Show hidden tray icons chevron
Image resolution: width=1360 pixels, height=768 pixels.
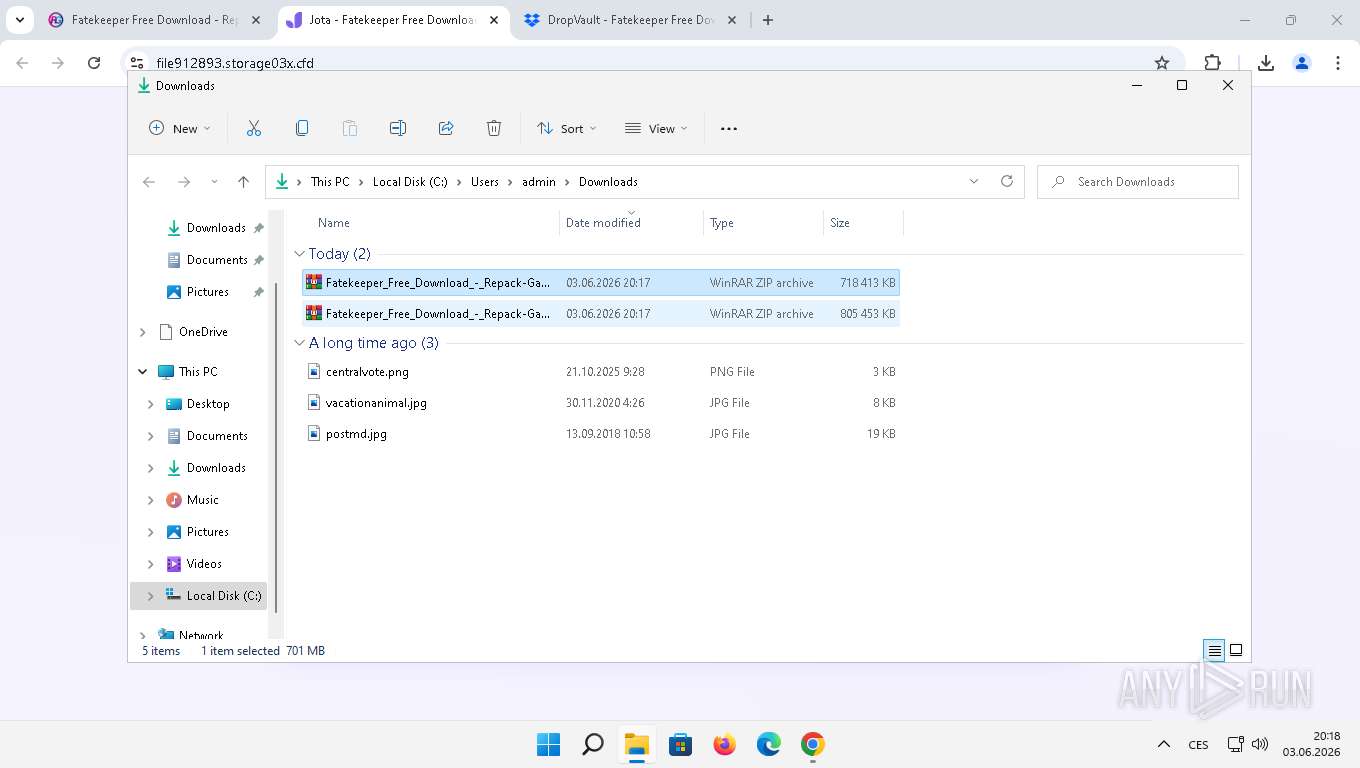tap(1164, 745)
